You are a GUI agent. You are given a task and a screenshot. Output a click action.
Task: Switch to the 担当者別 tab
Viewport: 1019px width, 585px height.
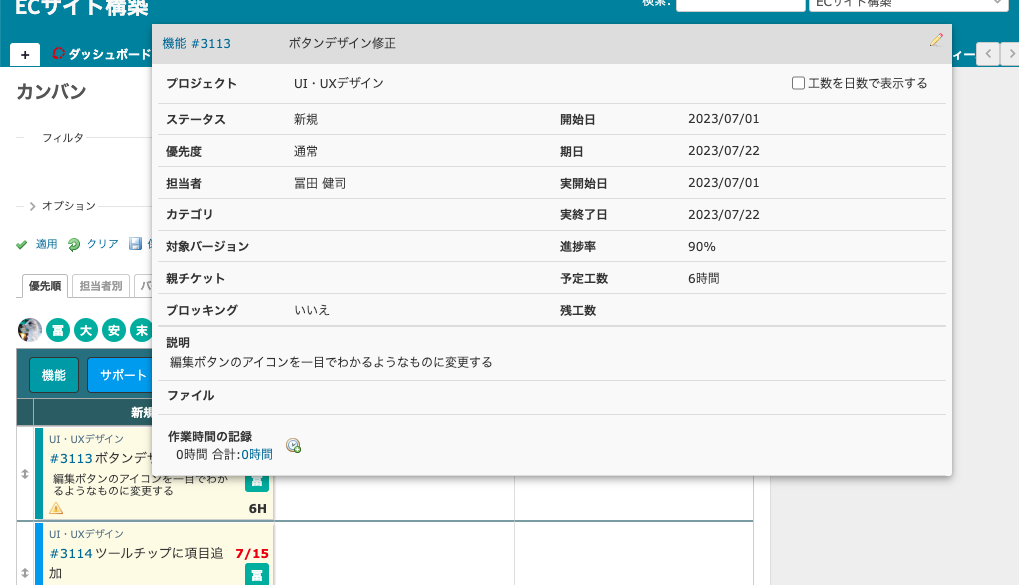[100, 286]
